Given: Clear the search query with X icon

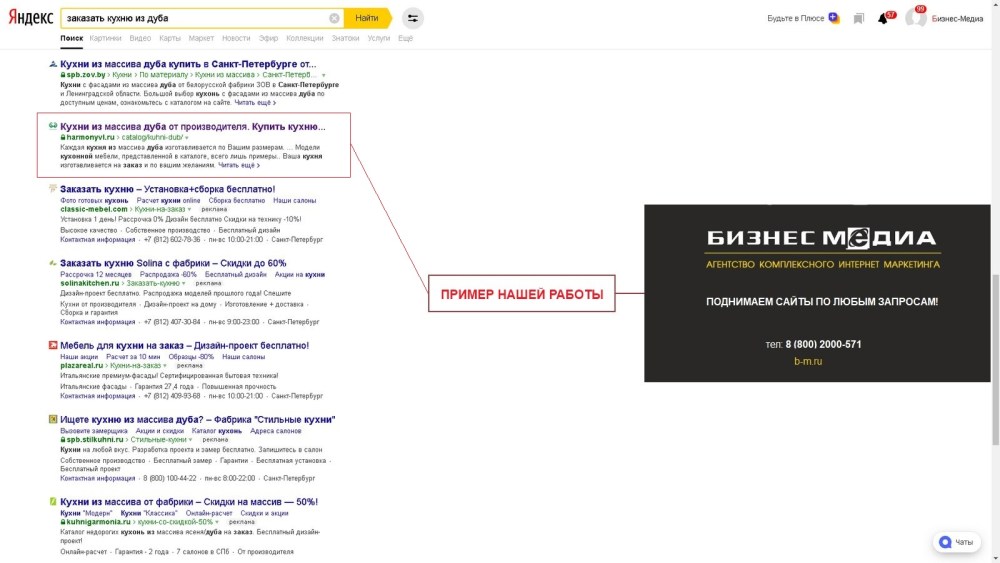Looking at the screenshot, I should coord(334,18).
